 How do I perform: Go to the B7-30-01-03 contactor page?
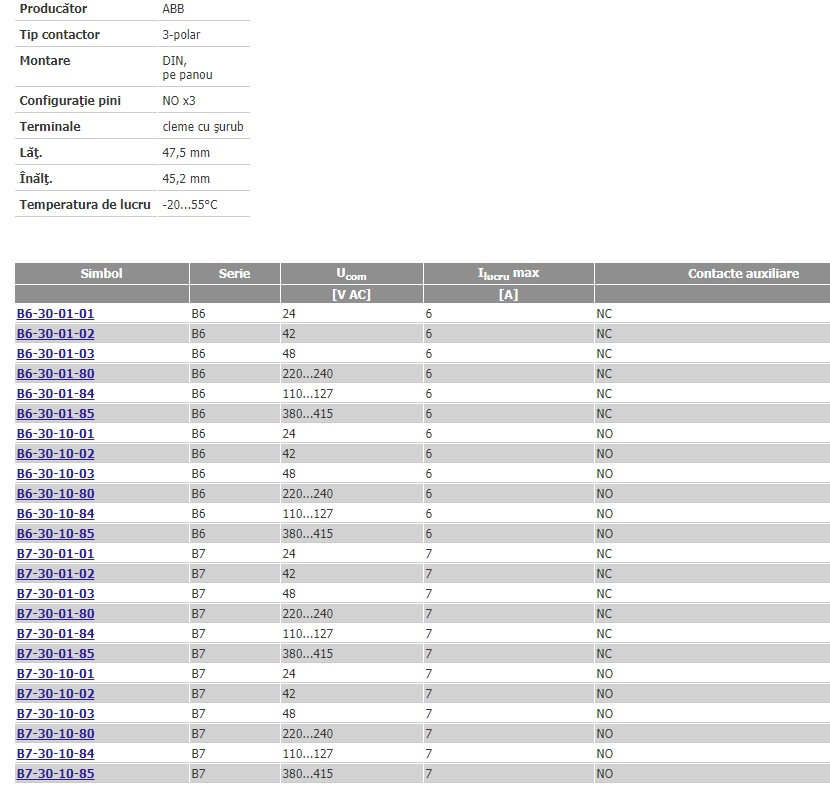point(56,594)
